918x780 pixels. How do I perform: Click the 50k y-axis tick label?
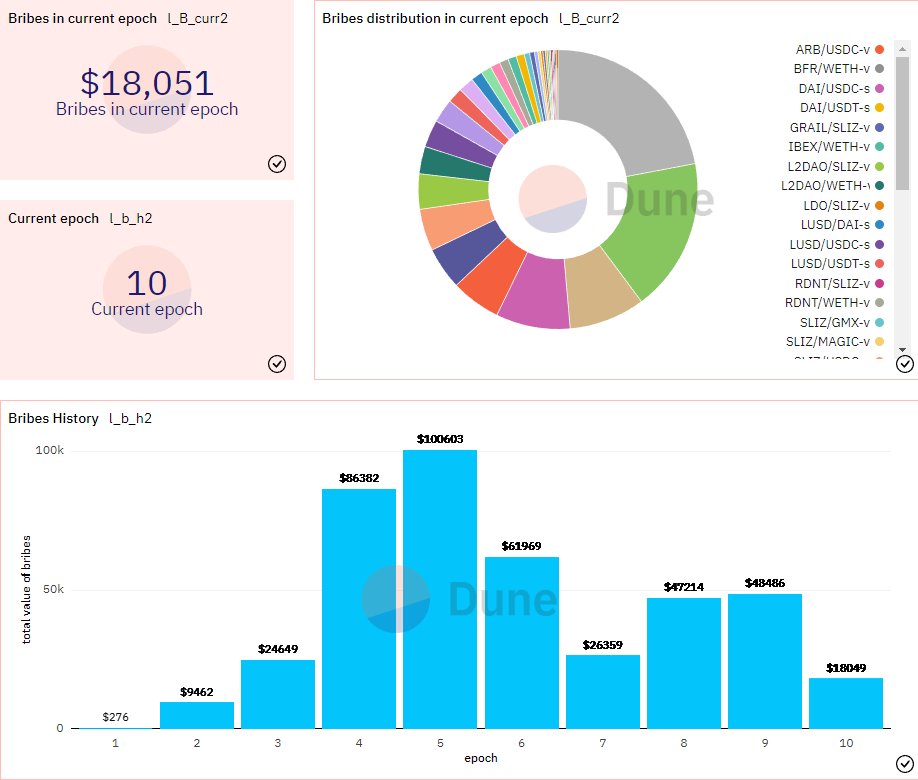(x=53, y=589)
